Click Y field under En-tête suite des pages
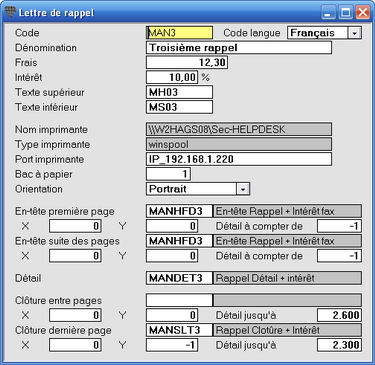The image size is (375, 365). (x=172, y=256)
